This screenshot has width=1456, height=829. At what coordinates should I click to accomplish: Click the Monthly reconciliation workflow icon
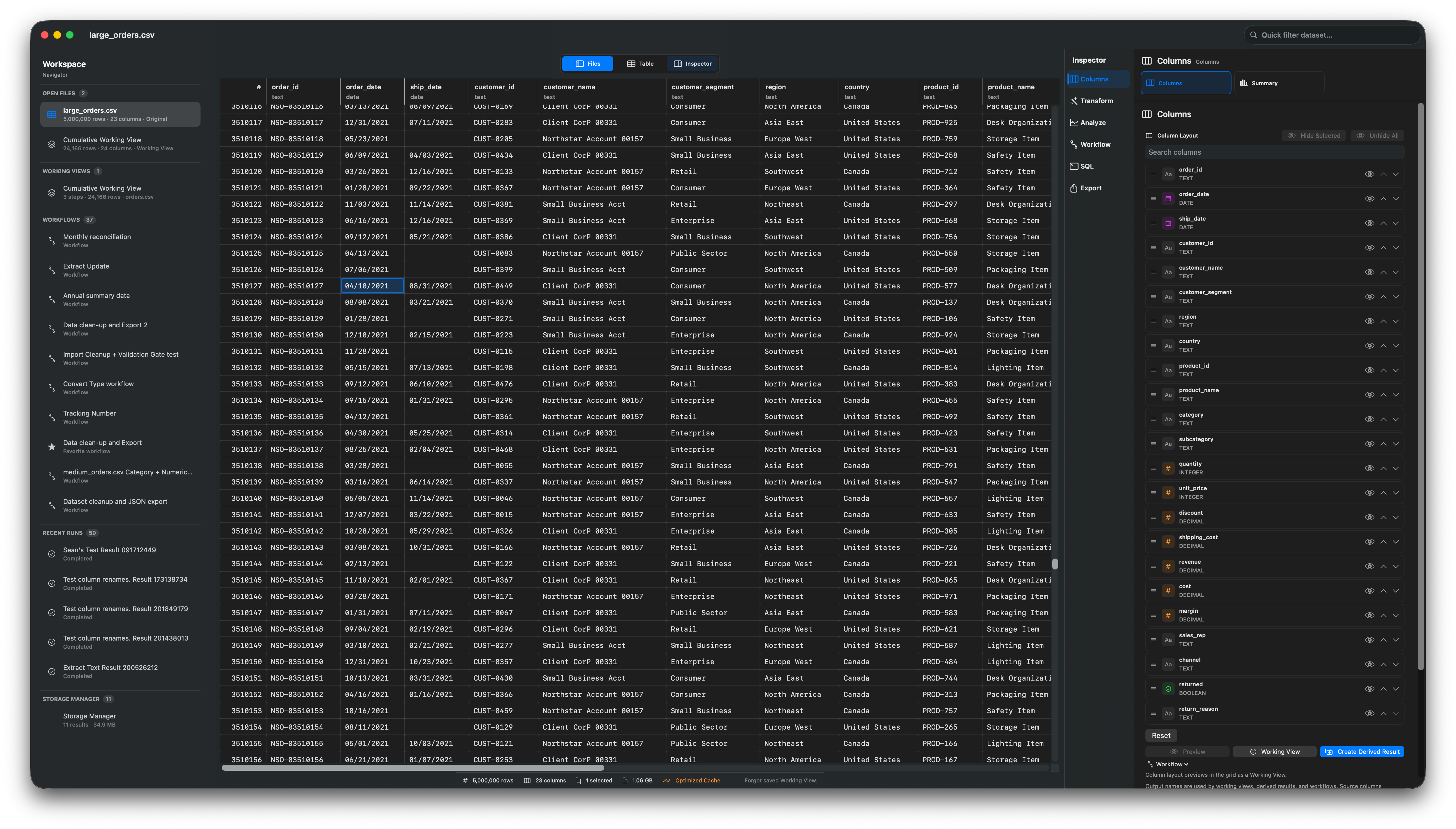pyautogui.click(x=52, y=241)
